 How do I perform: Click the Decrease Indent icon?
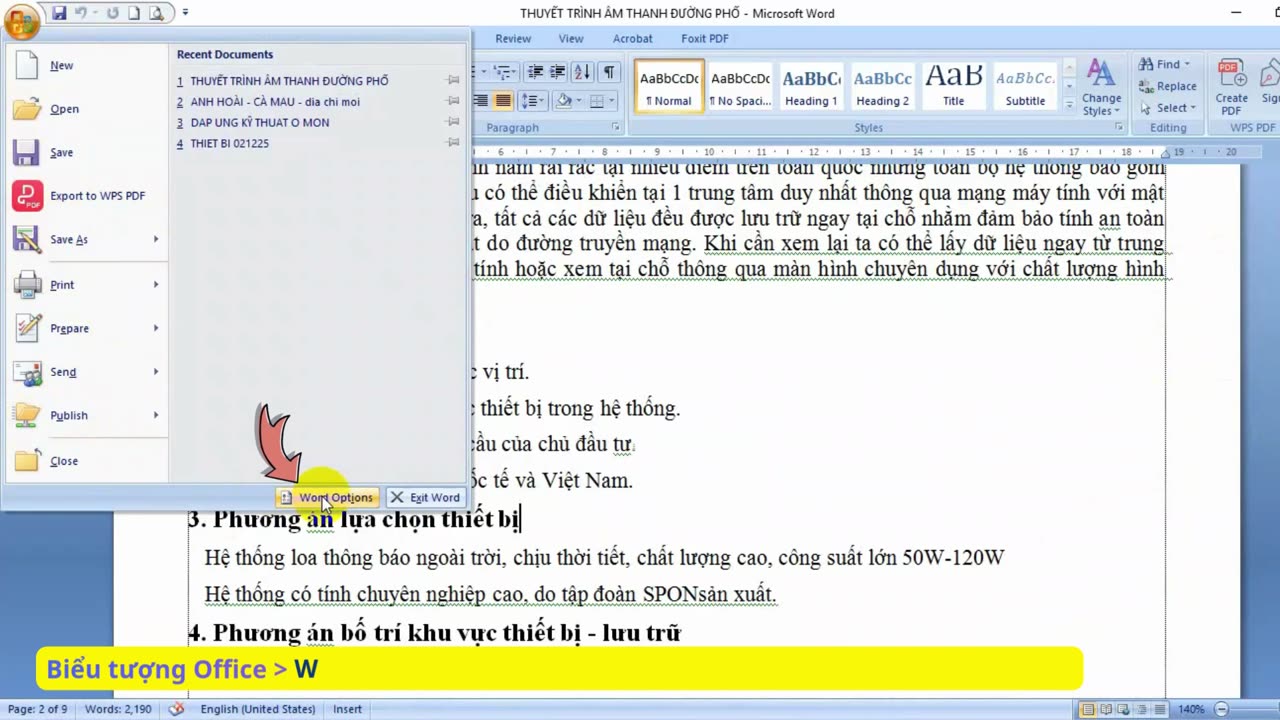point(536,72)
